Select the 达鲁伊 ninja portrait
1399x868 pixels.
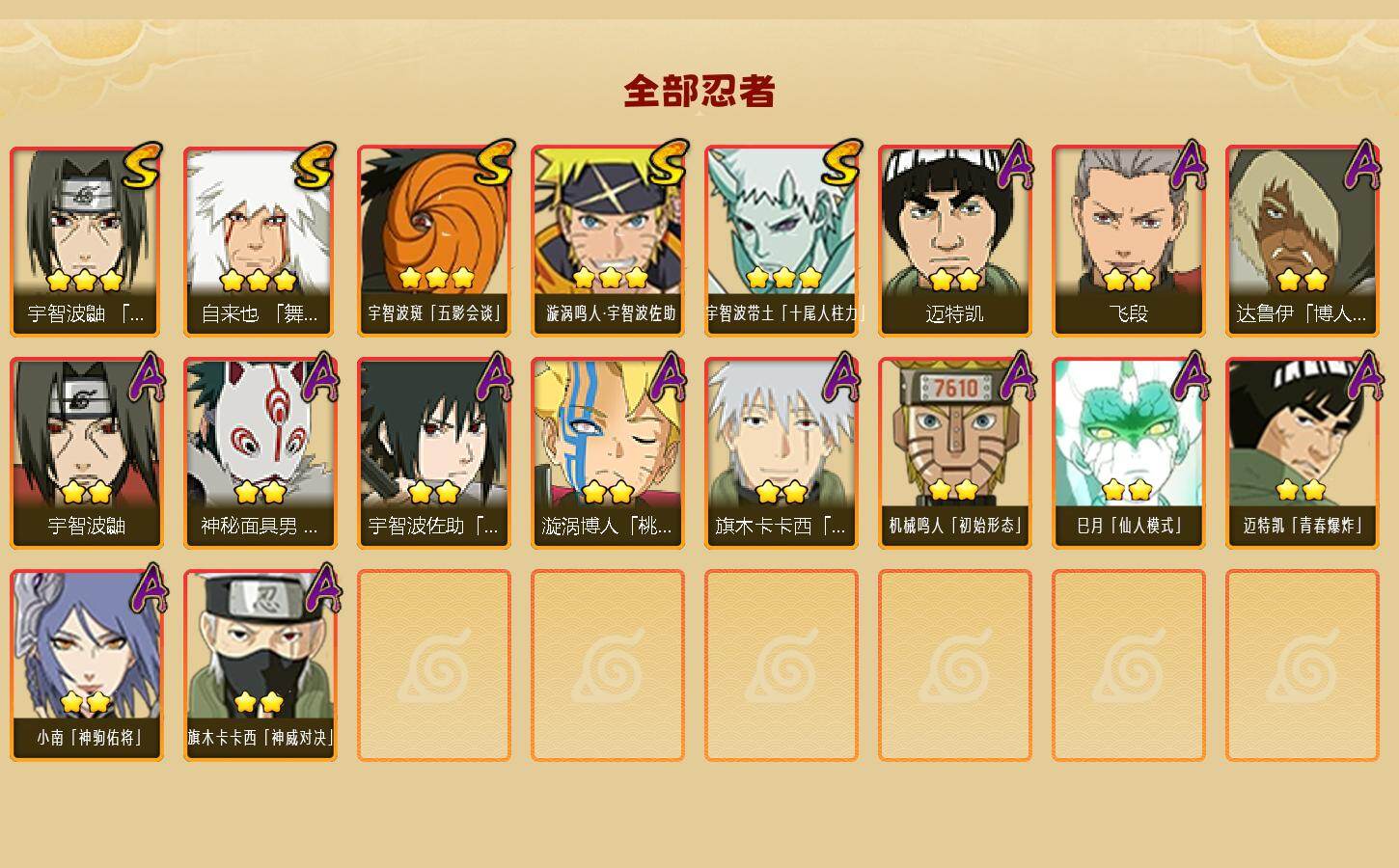click(x=1303, y=241)
